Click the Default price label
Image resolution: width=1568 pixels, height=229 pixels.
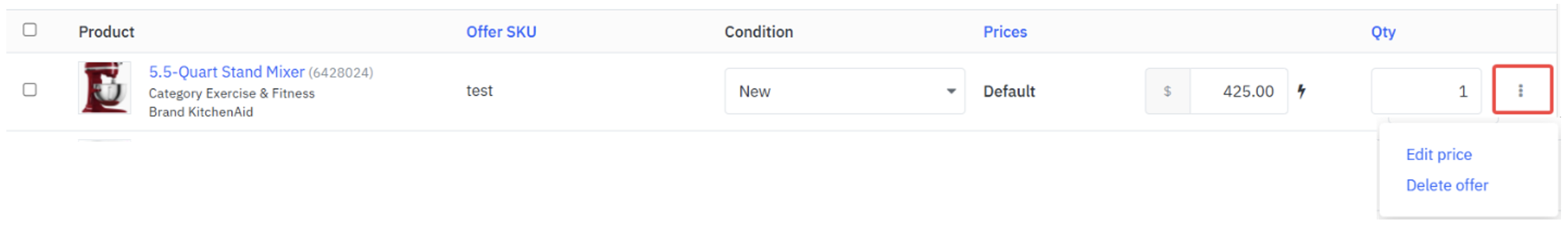point(1009,91)
